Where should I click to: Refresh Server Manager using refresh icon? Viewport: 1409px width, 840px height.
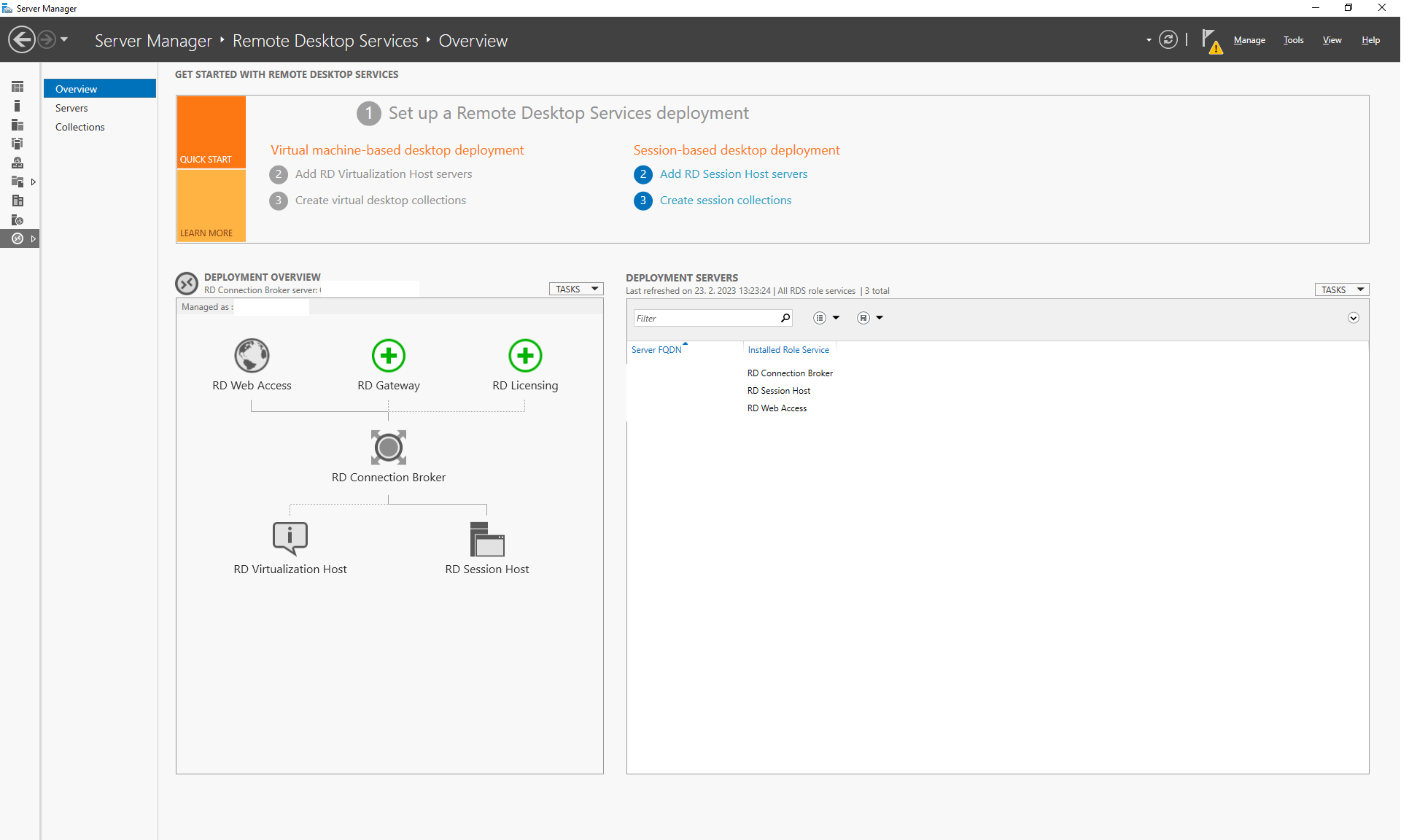point(1168,40)
